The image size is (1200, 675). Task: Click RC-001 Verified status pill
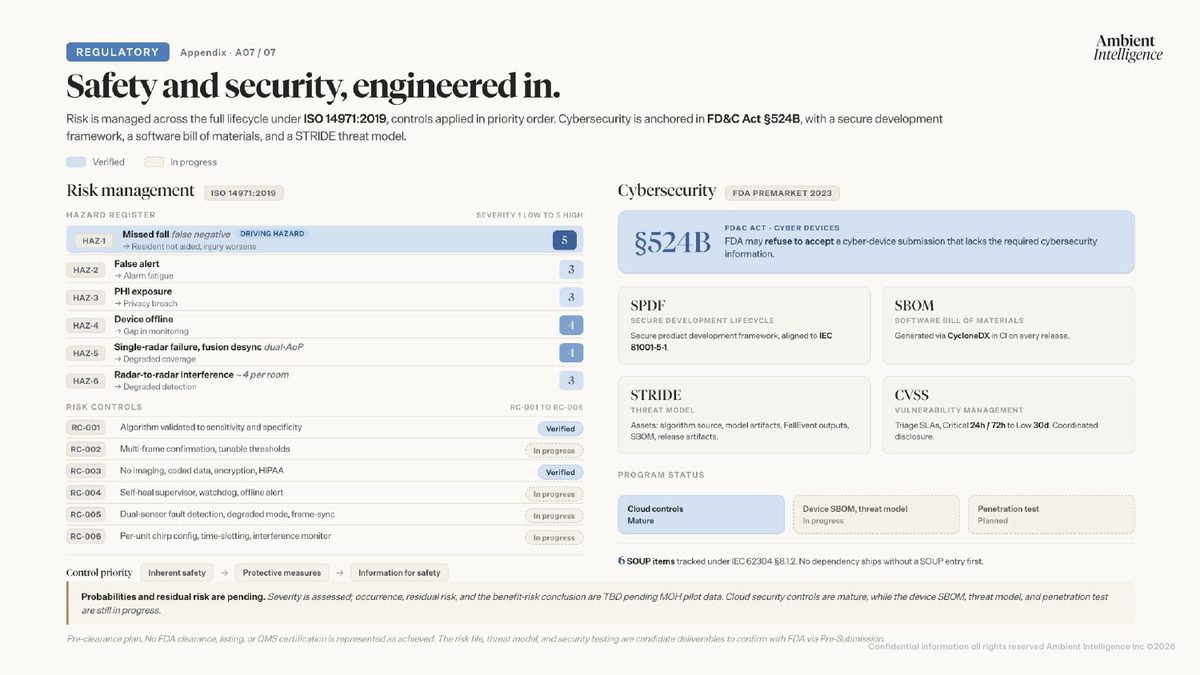(560, 429)
